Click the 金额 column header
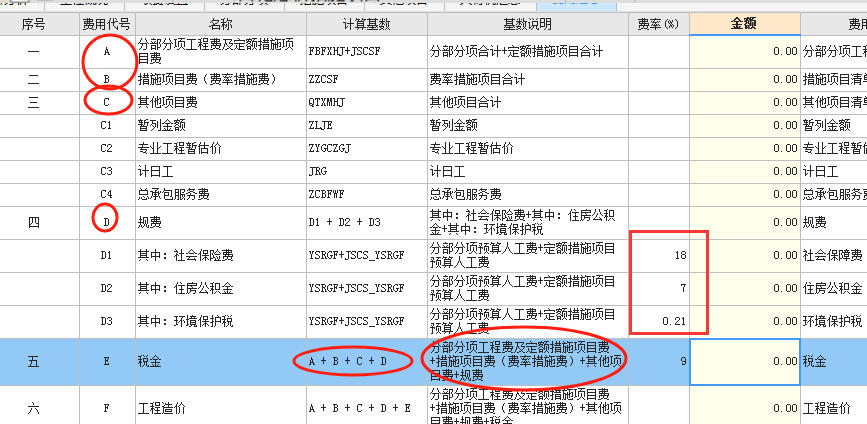 [744, 24]
